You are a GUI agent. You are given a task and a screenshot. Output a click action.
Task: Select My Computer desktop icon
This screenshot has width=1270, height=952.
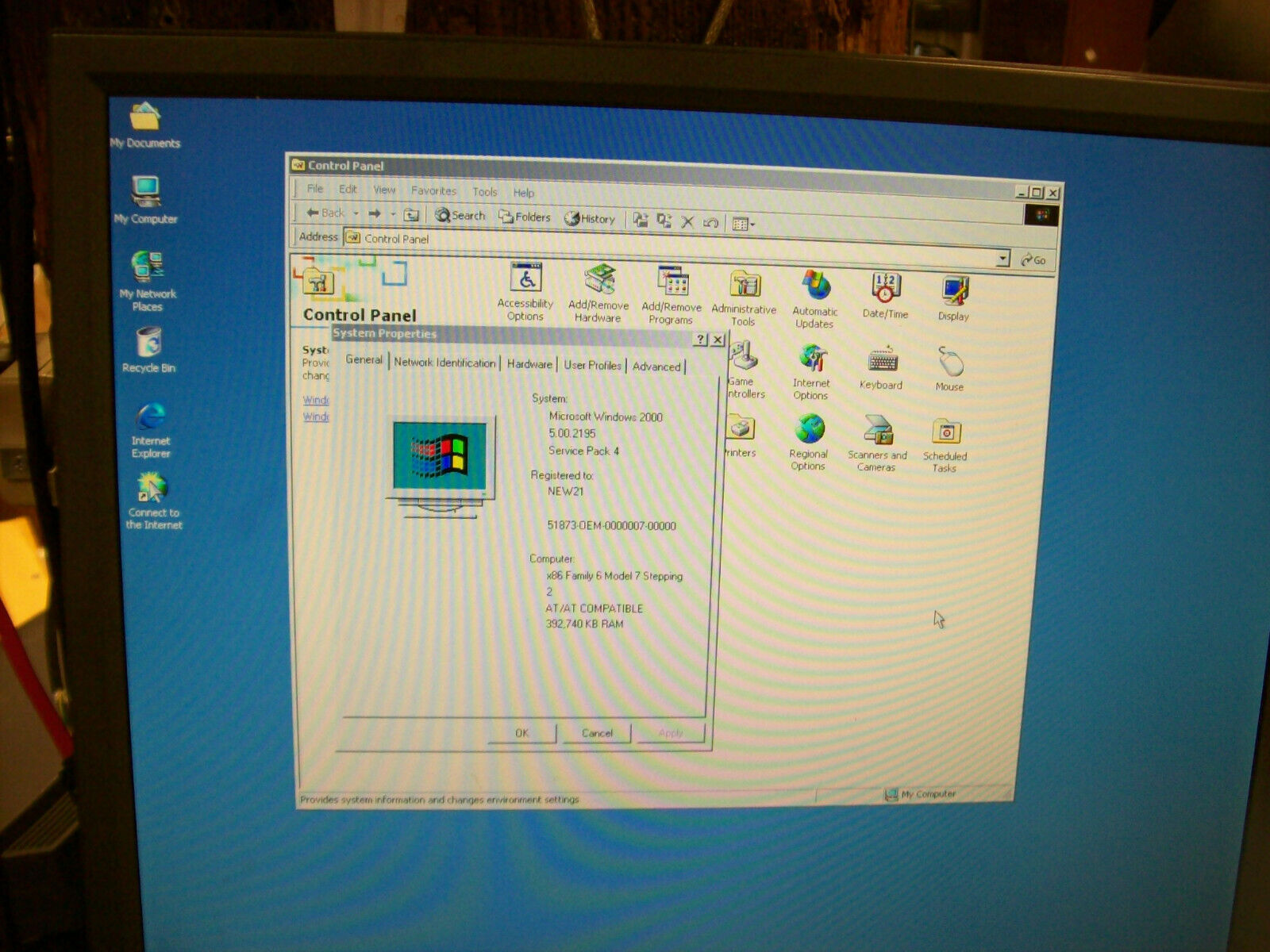[146, 200]
